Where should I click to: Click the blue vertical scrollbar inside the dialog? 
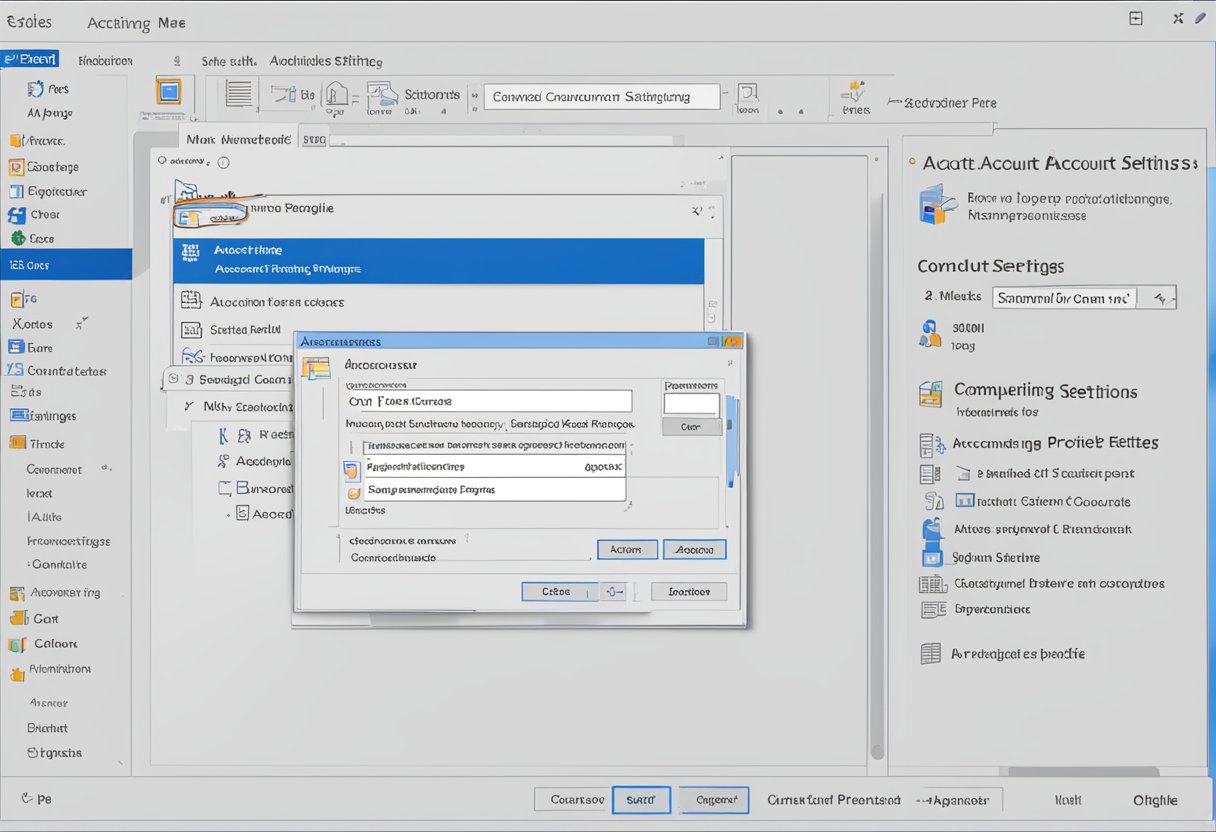pyautogui.click(x=731, y=440)
